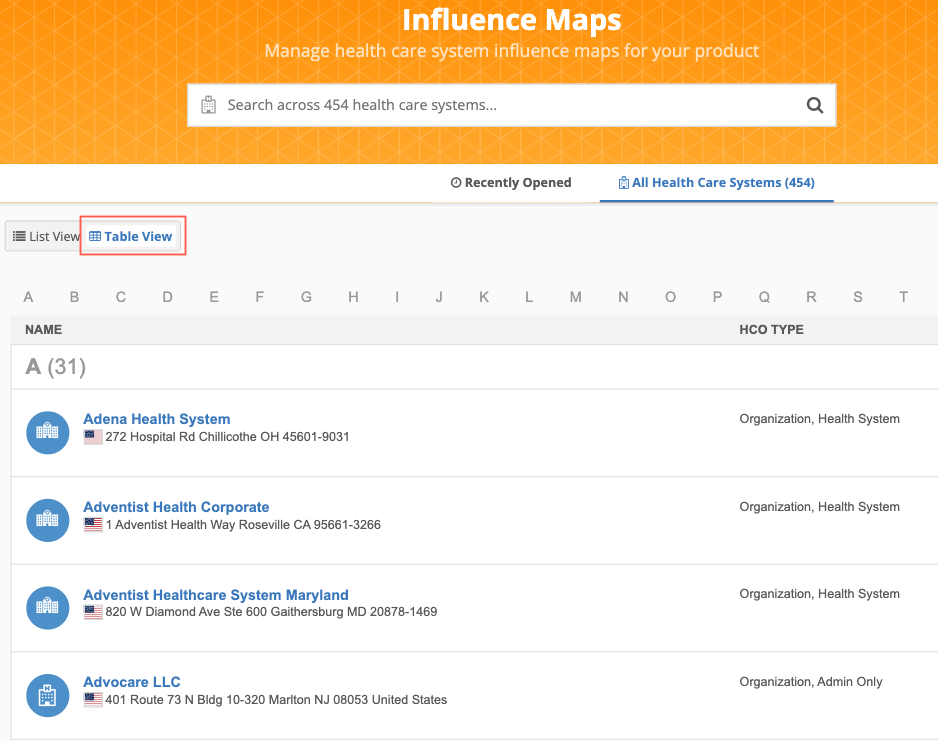Switch to List View
This screenshot has height=741, width=938.
click(45, 236)
